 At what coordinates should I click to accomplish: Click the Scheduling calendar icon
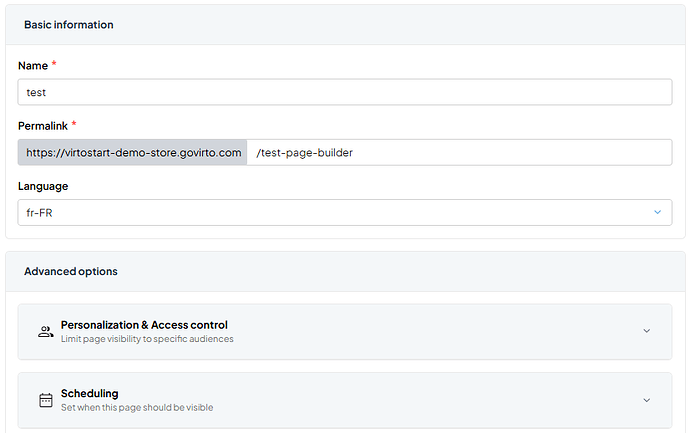pyautogui.click(x=45, y=400)
